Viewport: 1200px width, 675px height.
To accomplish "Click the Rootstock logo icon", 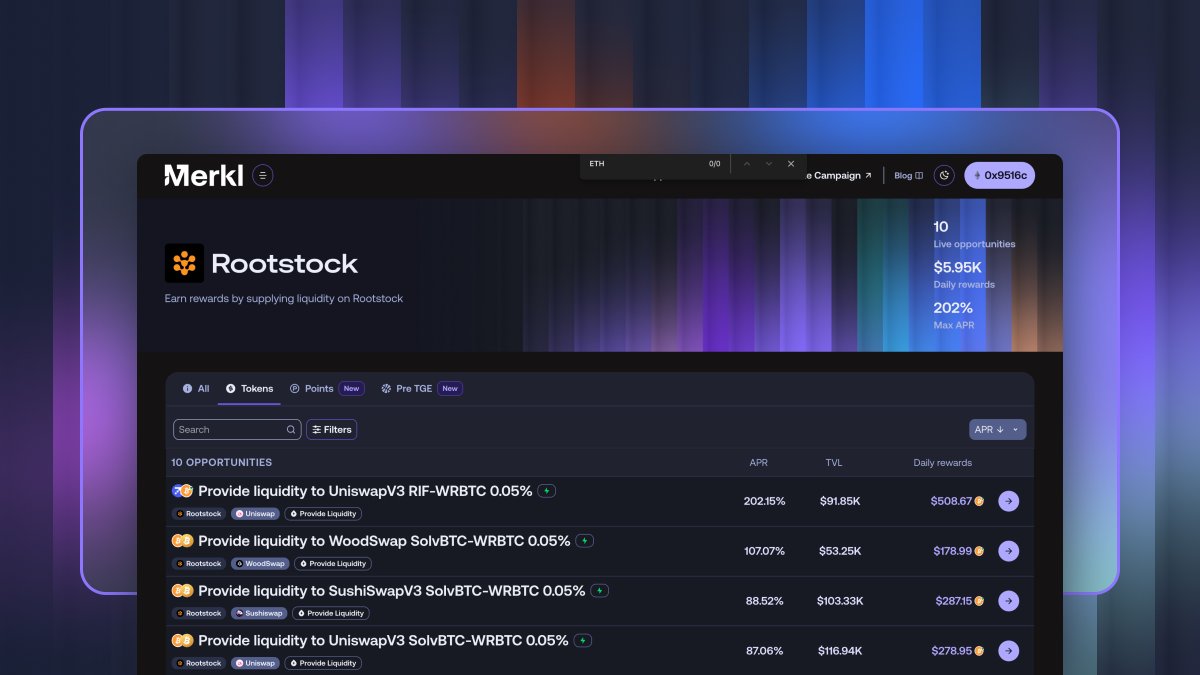I will click(184, 263).
